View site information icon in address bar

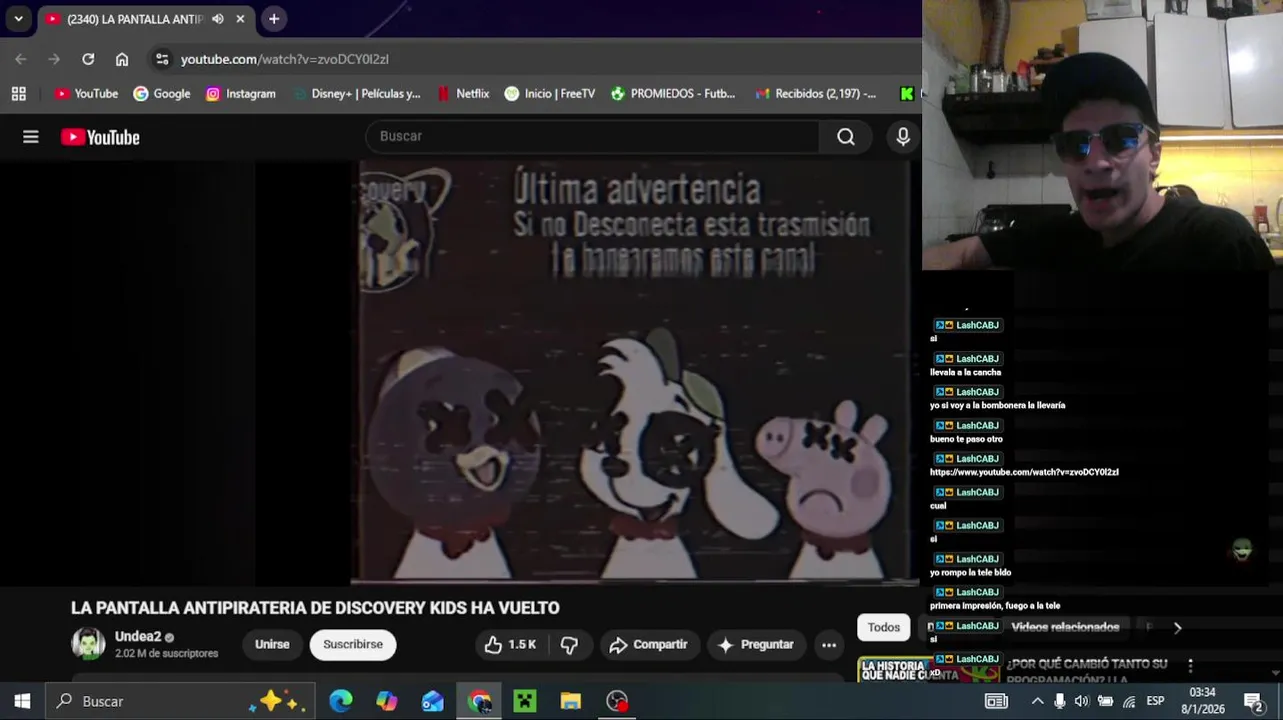(162, 59)
